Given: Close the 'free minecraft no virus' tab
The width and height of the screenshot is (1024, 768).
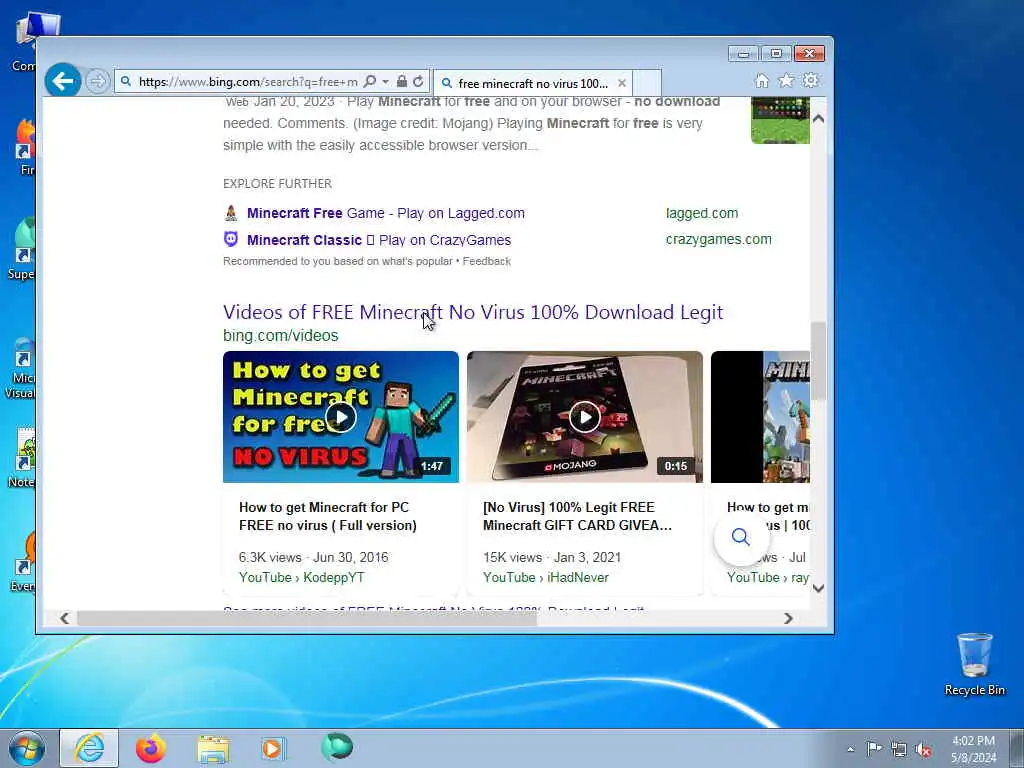Looking at the screenshot, I should tap(622, 84).
